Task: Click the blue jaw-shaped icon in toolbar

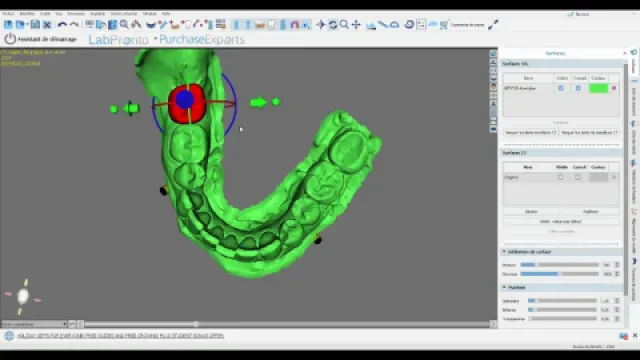Action: 151,25
